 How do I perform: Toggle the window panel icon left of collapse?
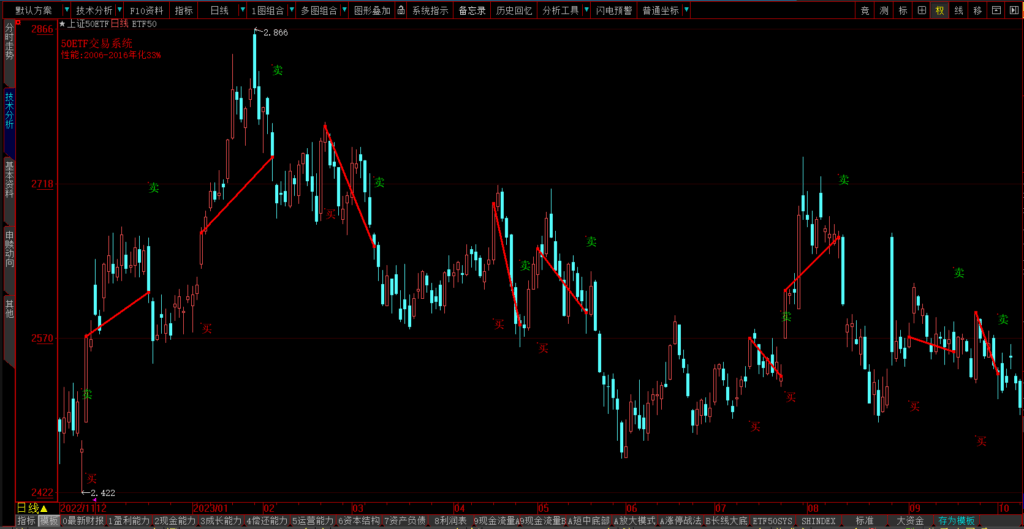tap(996, 10)
